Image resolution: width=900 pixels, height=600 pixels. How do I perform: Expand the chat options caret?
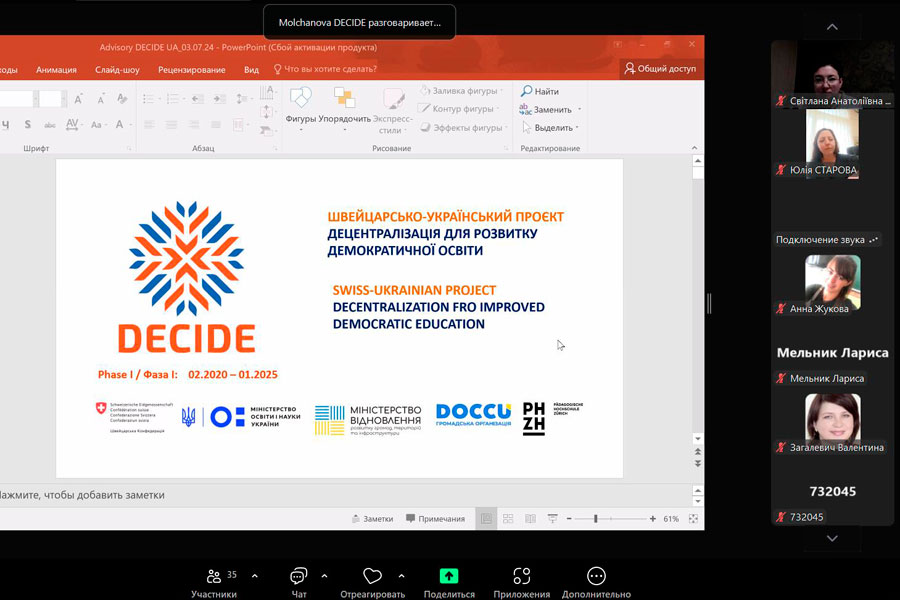pyautogui.click(x=324, y=575)
